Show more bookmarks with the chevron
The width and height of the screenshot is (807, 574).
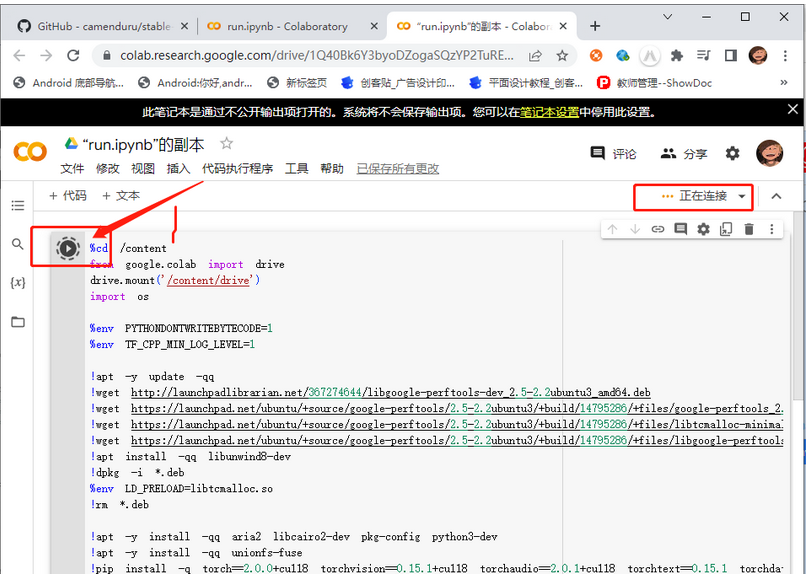coord(784,82)
